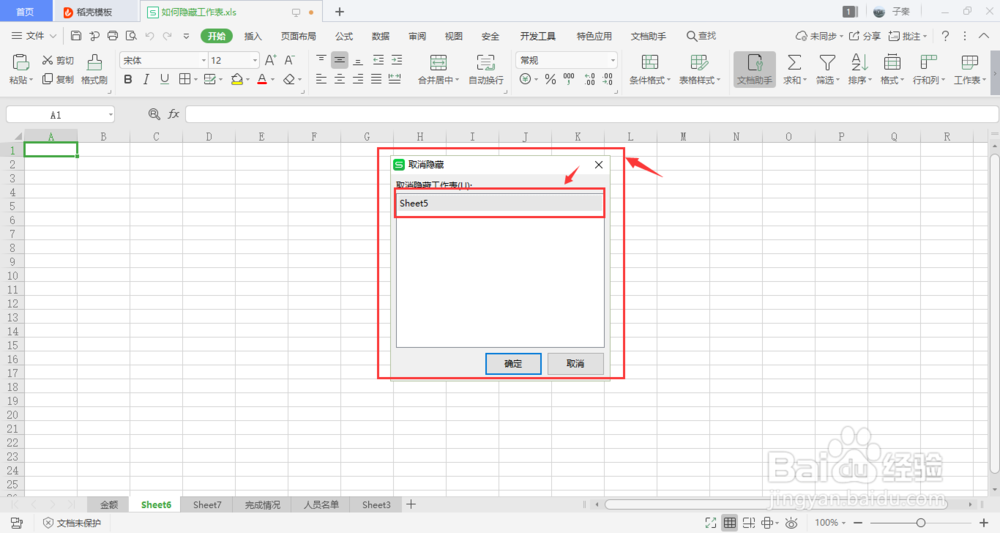Open the Data (数据) tab
Viewport: 1000px width, 533px height.
(380, 36)
